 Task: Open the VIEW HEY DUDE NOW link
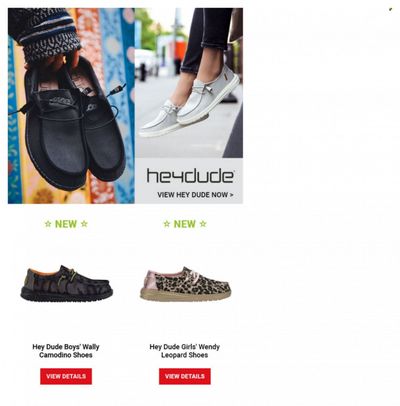pos(195,195)
